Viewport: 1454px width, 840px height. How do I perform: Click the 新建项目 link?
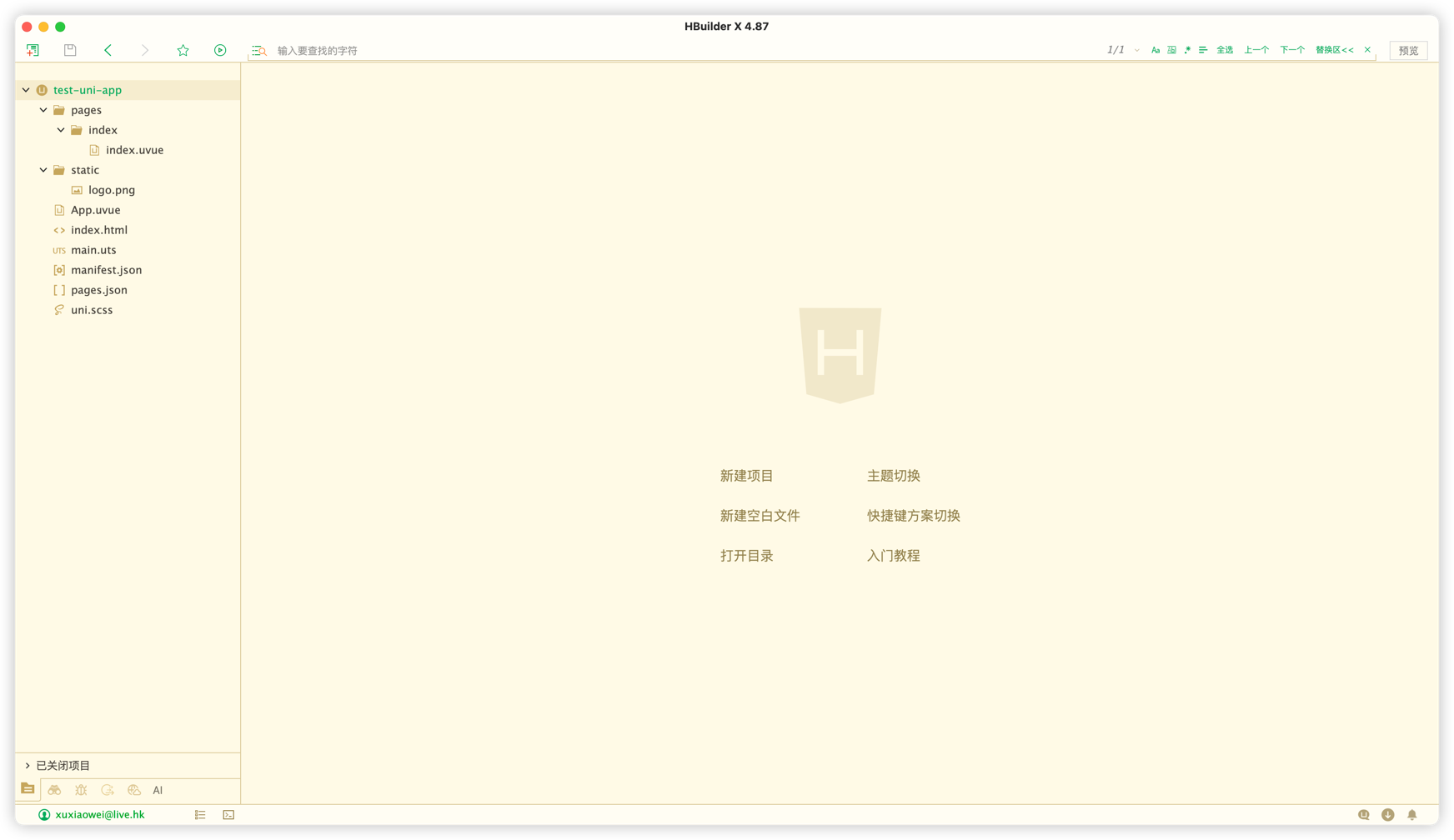(746, 476)
